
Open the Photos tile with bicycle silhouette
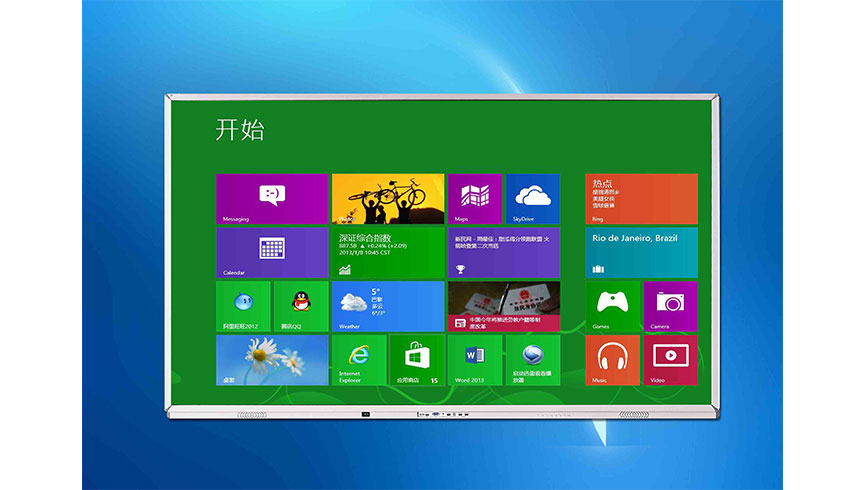388,199
